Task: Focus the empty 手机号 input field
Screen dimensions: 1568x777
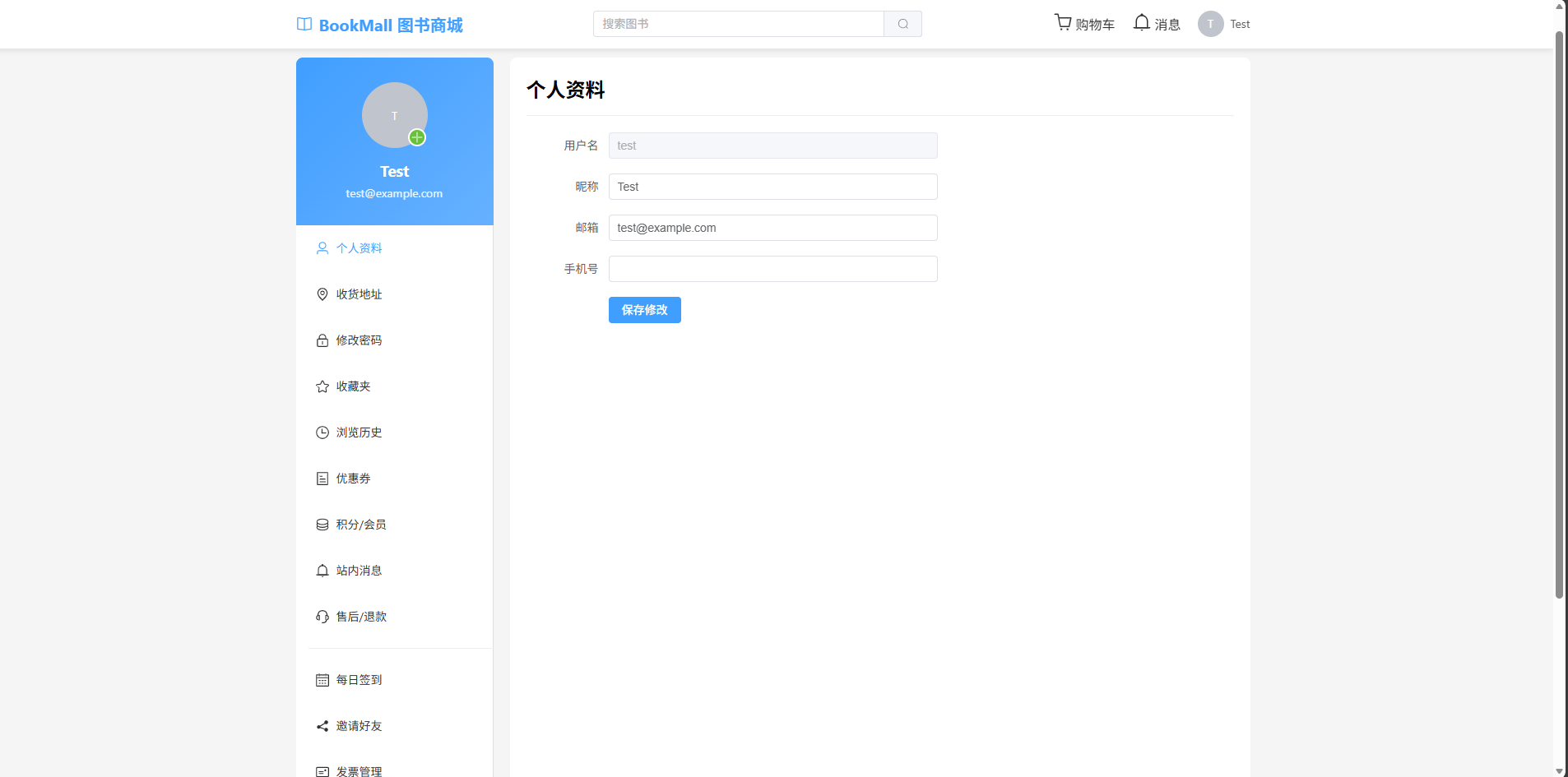Action: [773, 269]
